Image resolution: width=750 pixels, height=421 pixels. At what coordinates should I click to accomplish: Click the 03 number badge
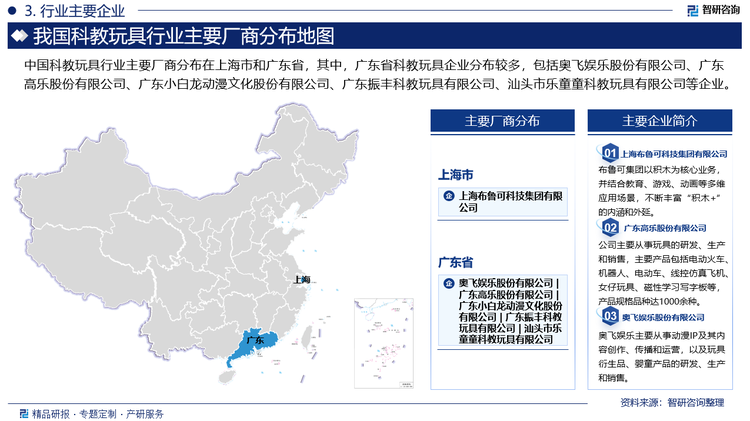[x=609, y=316]
